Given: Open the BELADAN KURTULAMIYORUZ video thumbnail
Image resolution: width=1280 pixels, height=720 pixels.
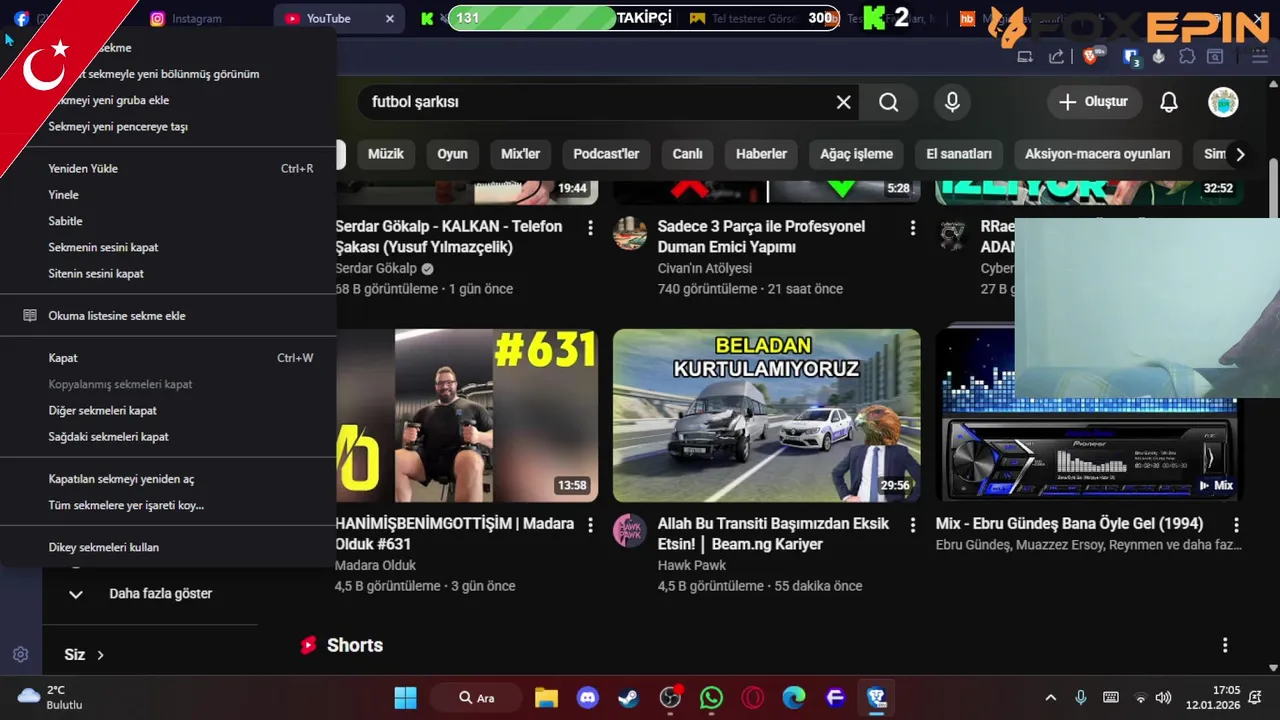Looking at the screenshot, I should click(x=767, y=416).
